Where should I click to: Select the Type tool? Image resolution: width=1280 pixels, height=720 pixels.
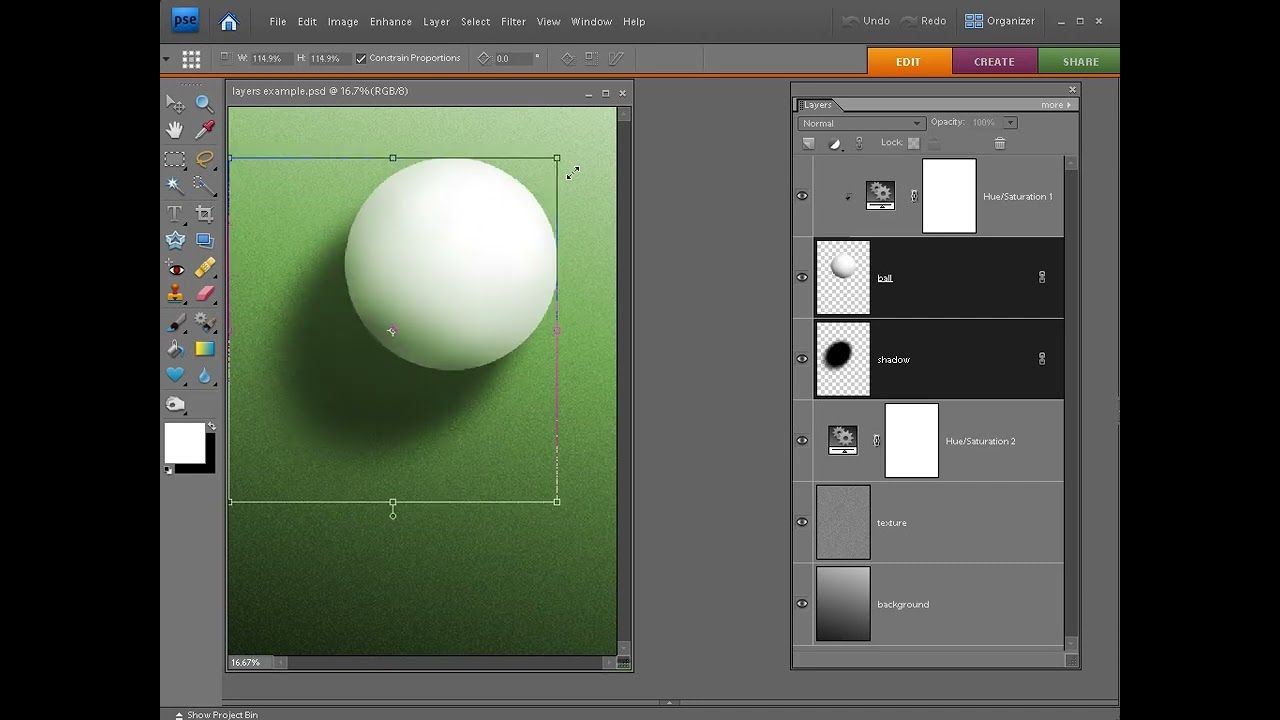click(175, 214)
